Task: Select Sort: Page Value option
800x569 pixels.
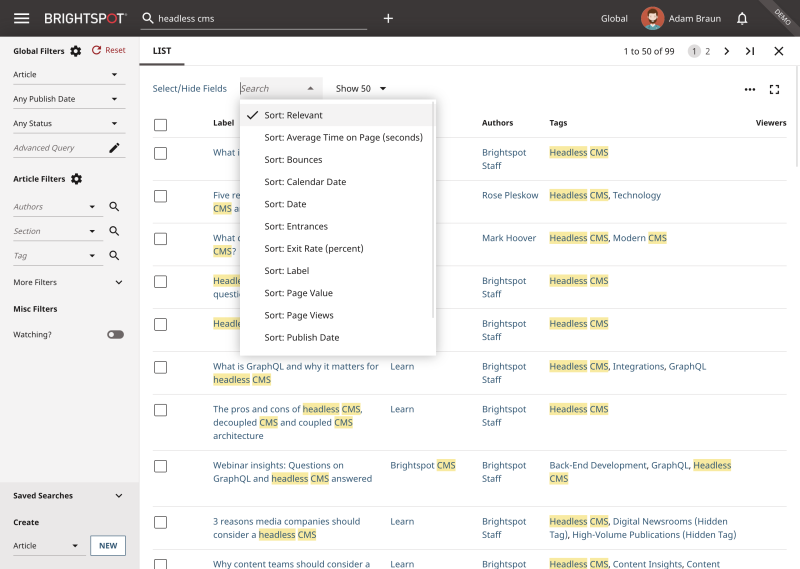Action: pos(337,293)
